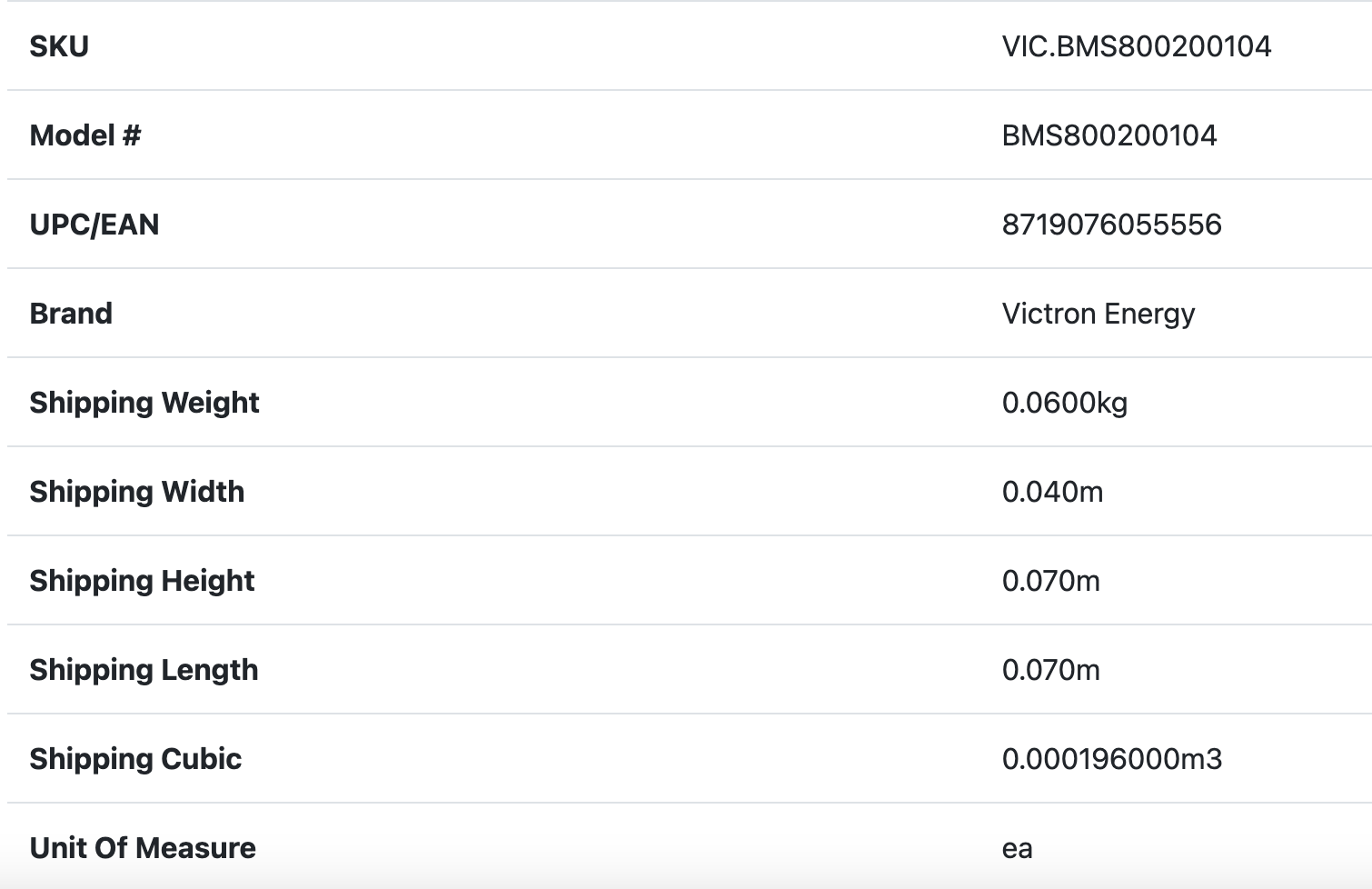Click the Victron Energy brand value
This screenshot has width=1372, height=889.
click(1098, 314)
